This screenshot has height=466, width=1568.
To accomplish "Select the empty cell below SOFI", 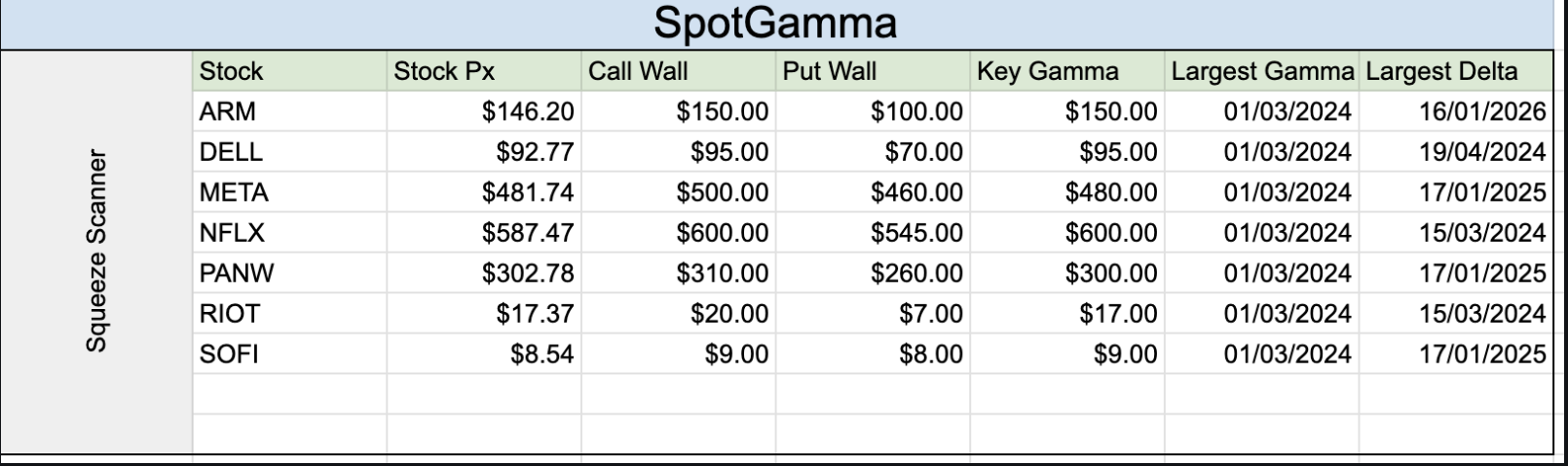I will click(x=288, y=394).
